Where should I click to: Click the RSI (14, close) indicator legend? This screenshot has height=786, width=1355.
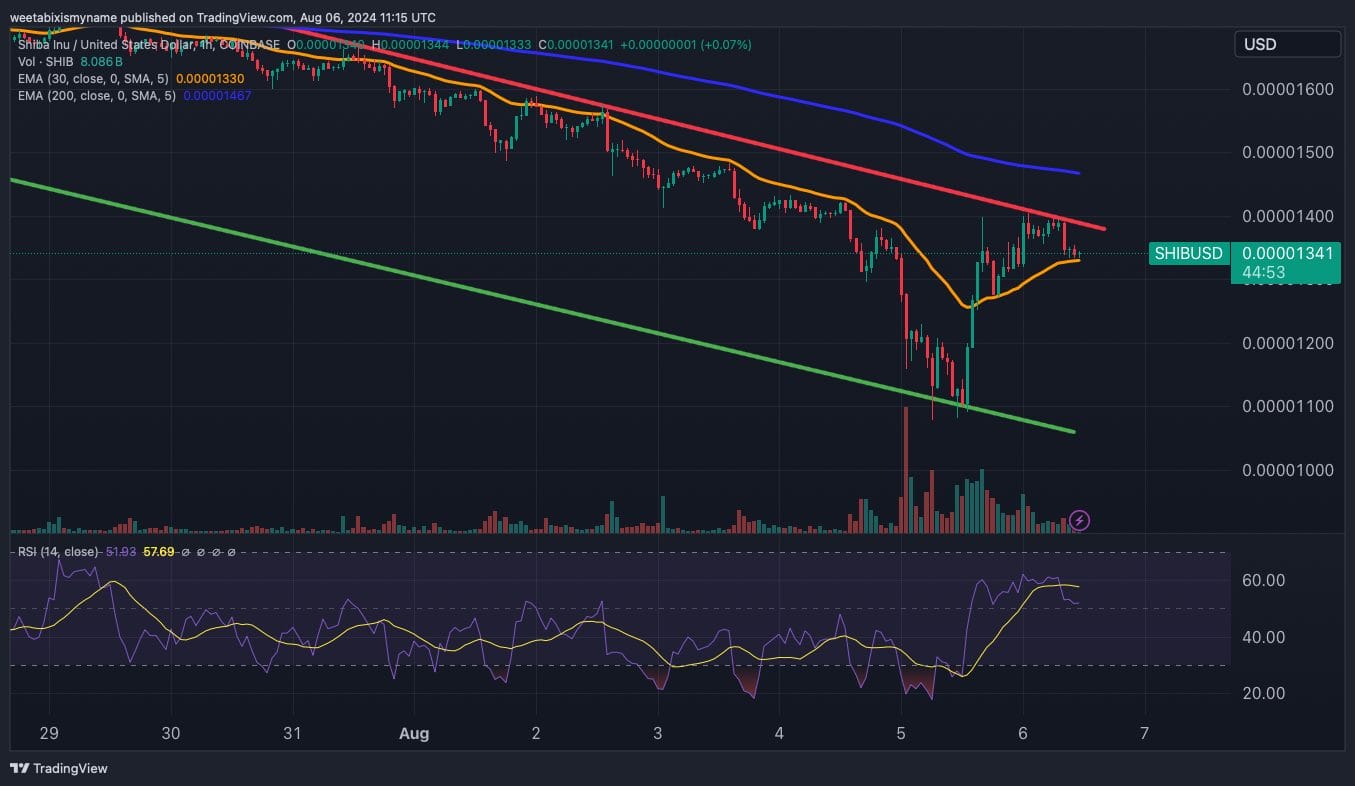pyautogui.click(x=59, y=552)
